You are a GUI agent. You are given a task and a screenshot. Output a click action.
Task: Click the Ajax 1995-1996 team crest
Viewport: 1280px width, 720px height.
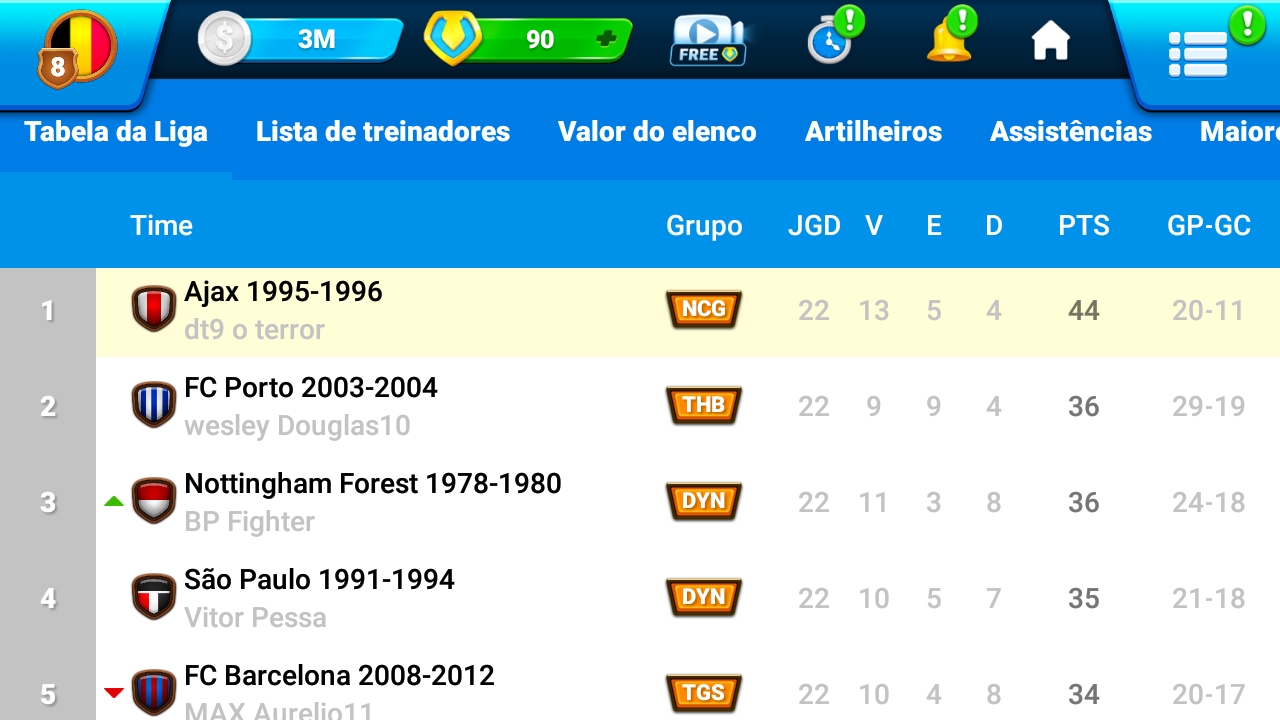154,309
